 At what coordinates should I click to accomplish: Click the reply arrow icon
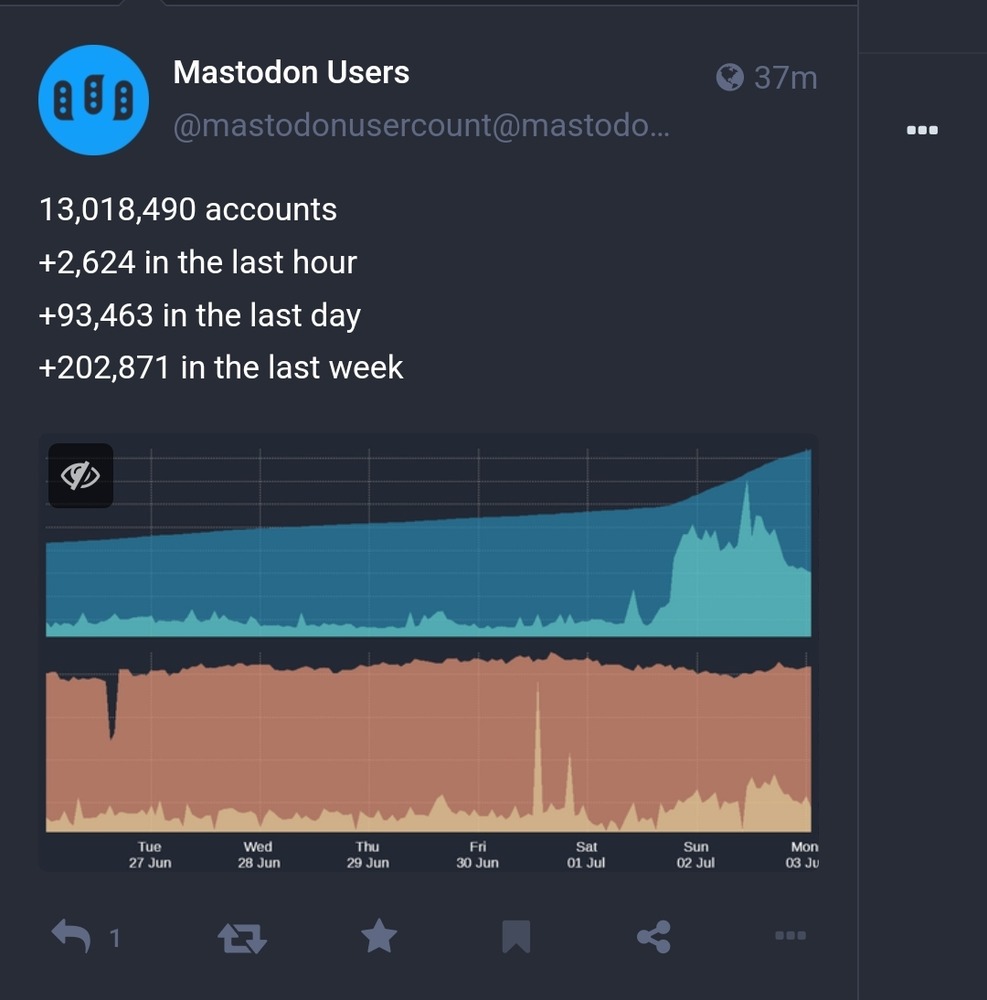[x=71, y=936]
